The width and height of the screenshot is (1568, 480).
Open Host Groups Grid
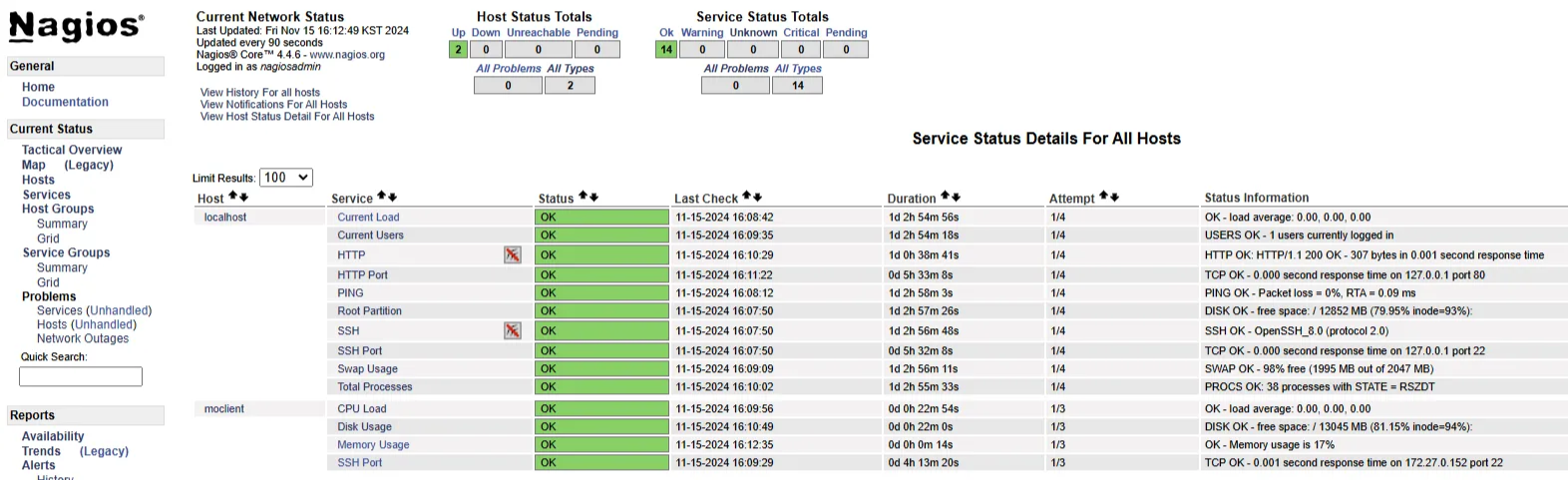[x=48, y=239]
